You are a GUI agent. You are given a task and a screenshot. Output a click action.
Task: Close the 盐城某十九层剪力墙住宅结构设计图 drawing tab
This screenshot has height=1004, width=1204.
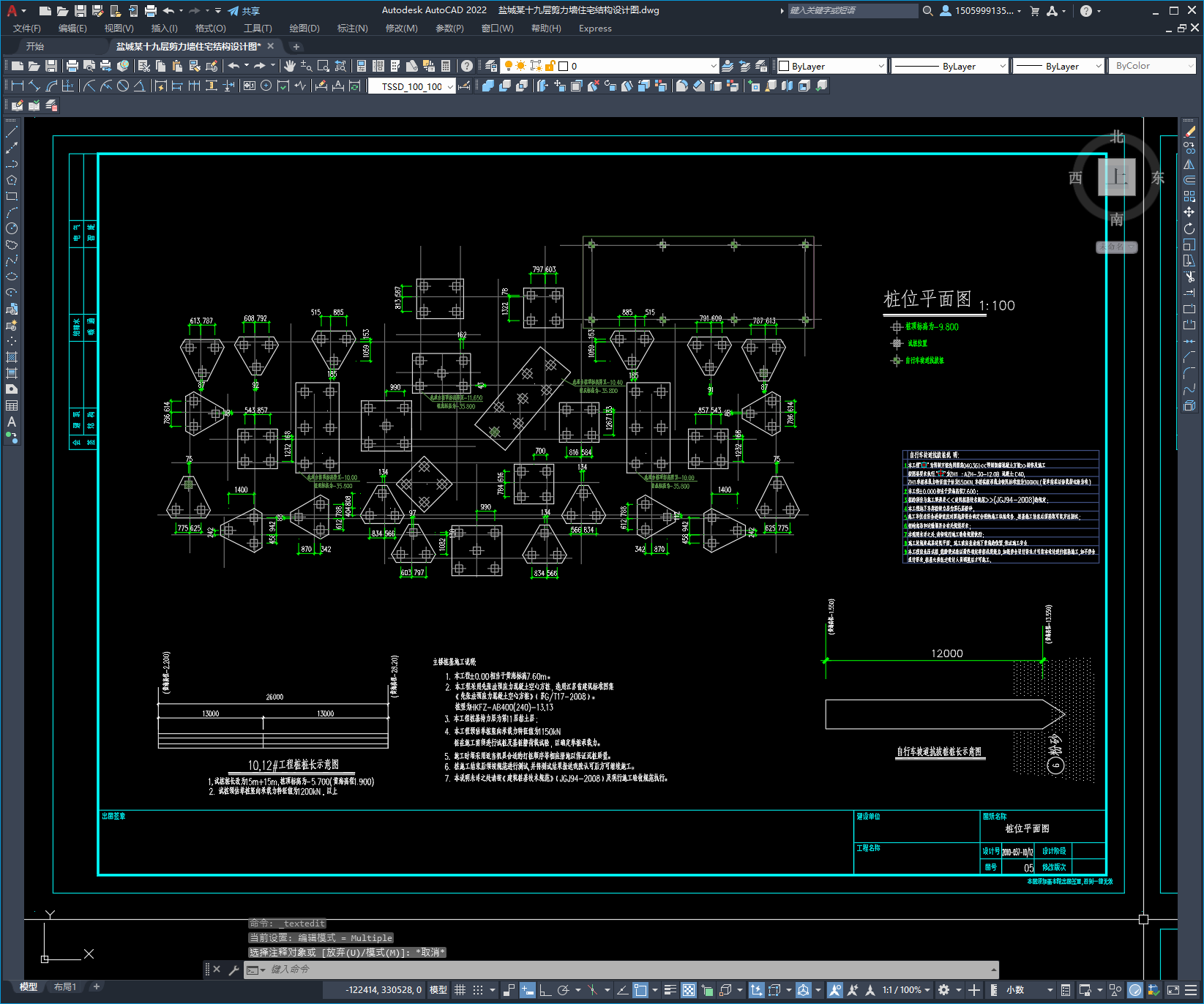coord(271,46)
